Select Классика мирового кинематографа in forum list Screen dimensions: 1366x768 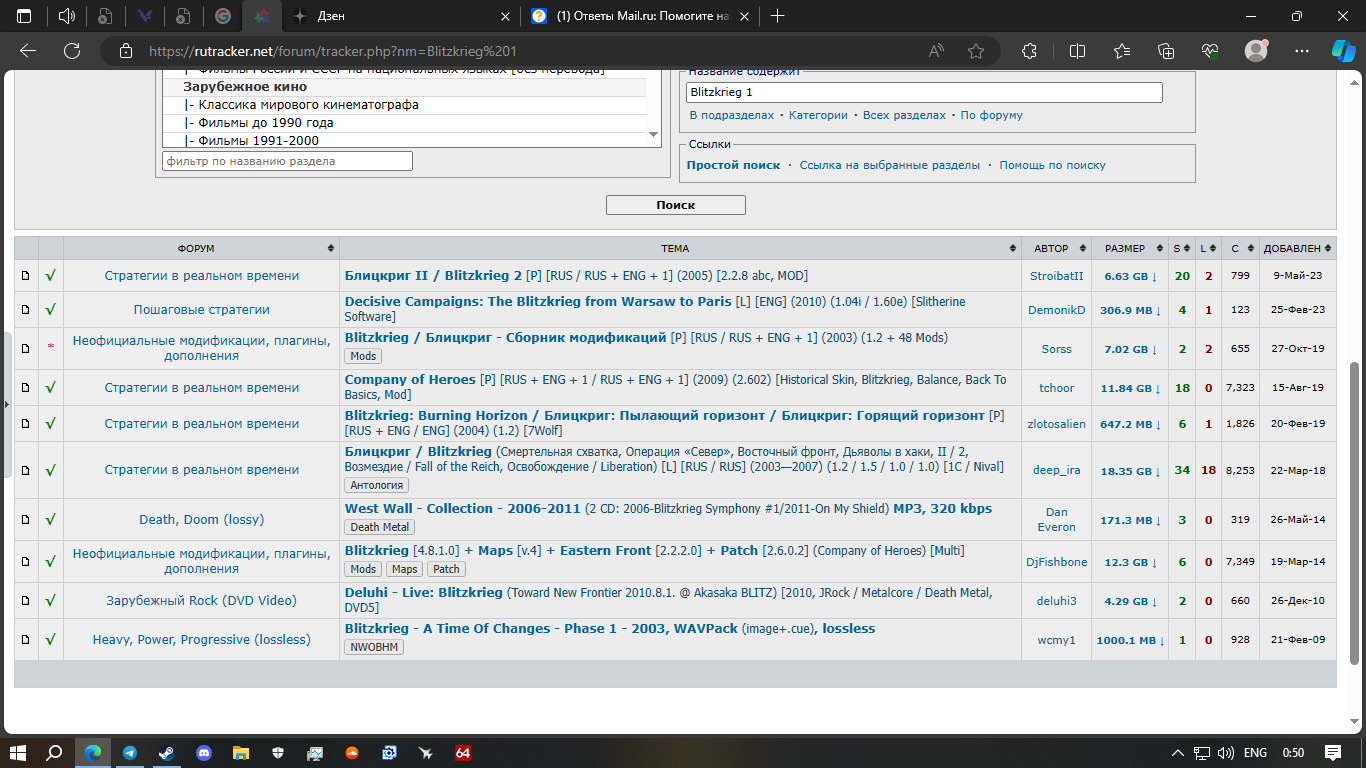coord(308,105)
